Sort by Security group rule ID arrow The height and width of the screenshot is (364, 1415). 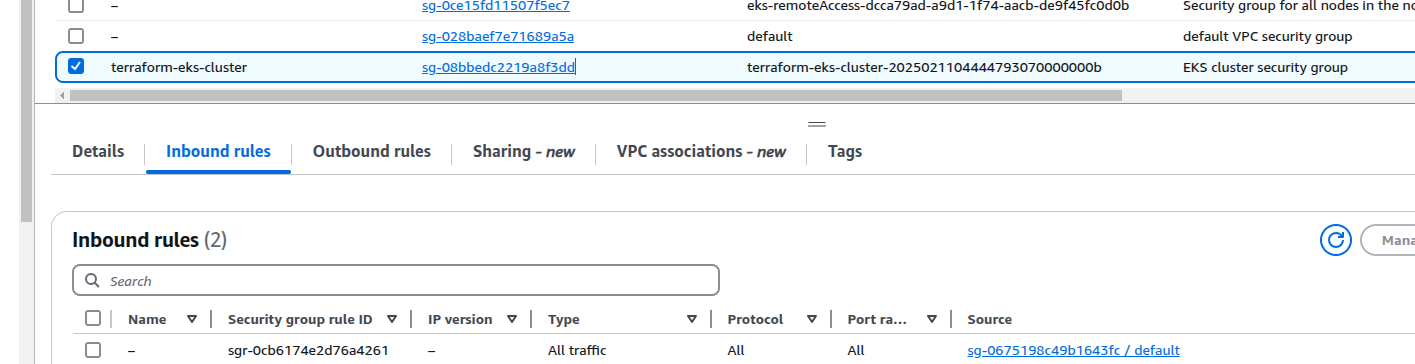pos(392,320)
